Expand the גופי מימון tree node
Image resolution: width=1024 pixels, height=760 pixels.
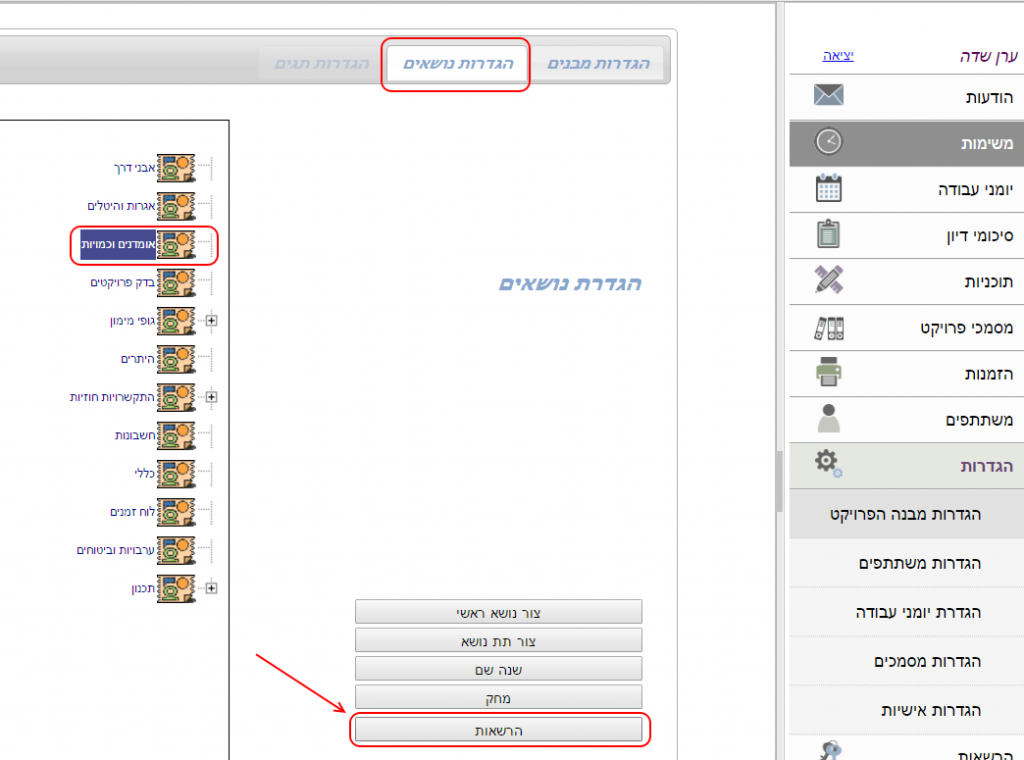pos(211,321)
